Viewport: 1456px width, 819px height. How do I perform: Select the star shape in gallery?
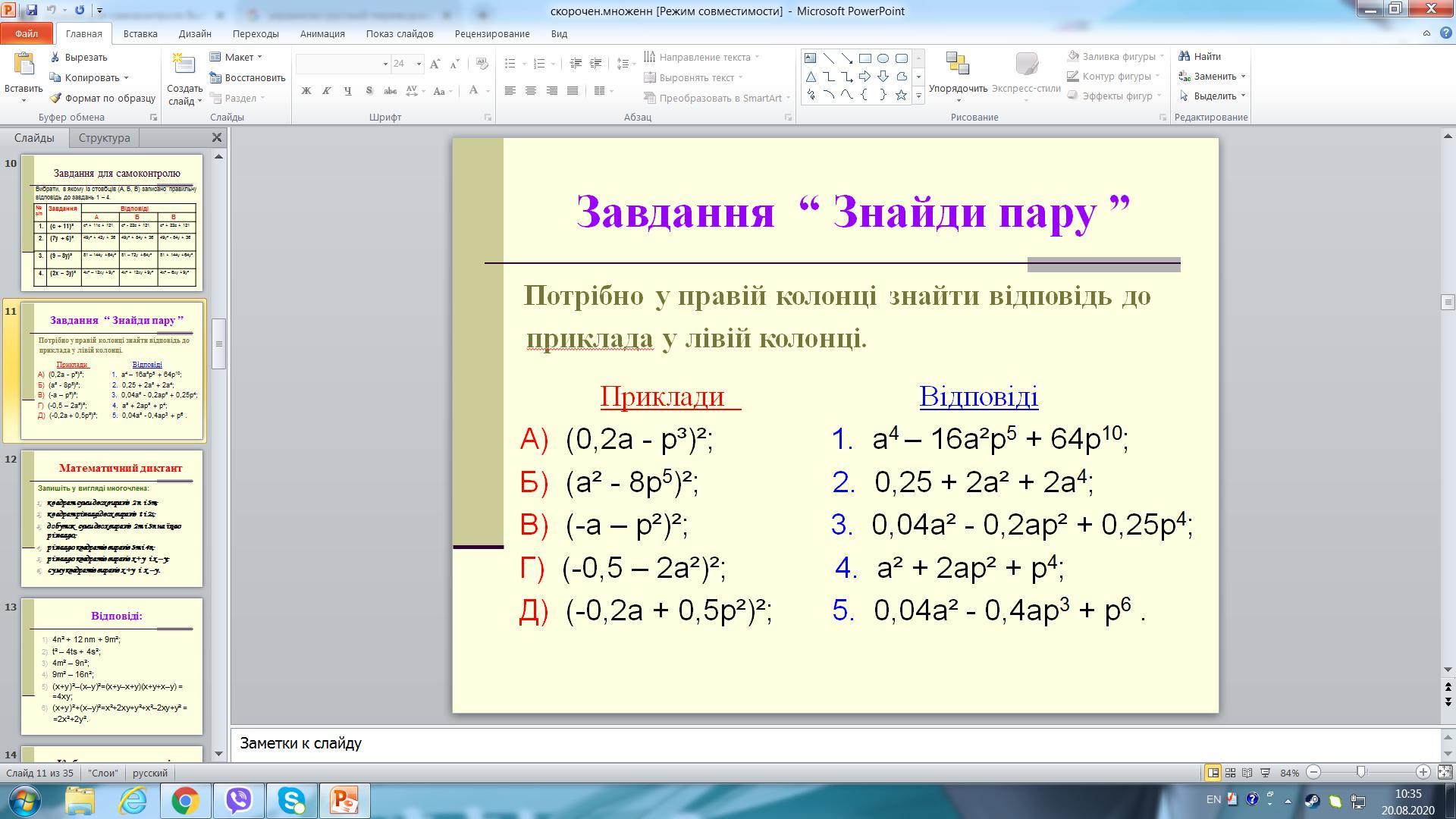901,96
